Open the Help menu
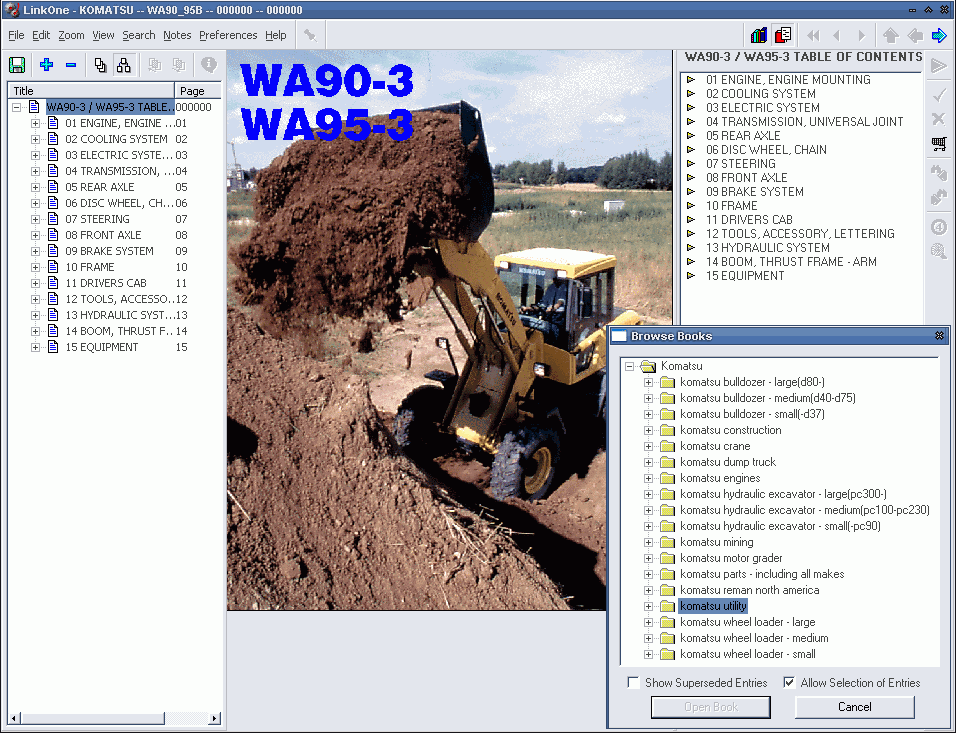956x733 pixels. [276, 35]
